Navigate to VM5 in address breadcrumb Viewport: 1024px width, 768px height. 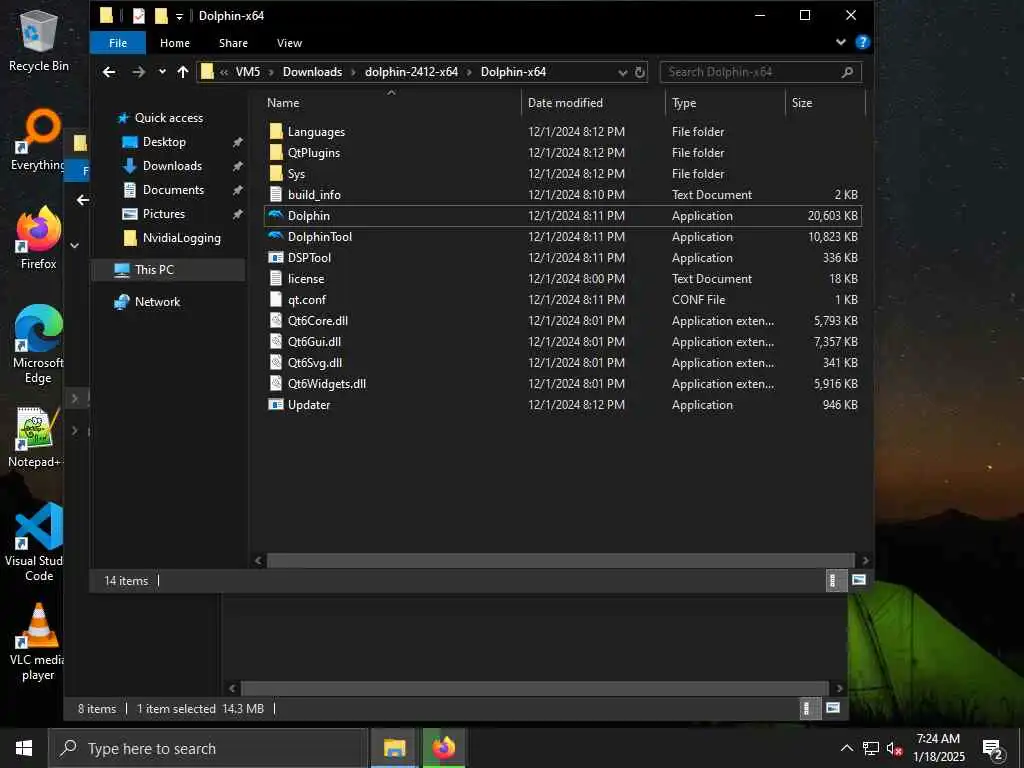pyautogui.click(x=248, y=72)
